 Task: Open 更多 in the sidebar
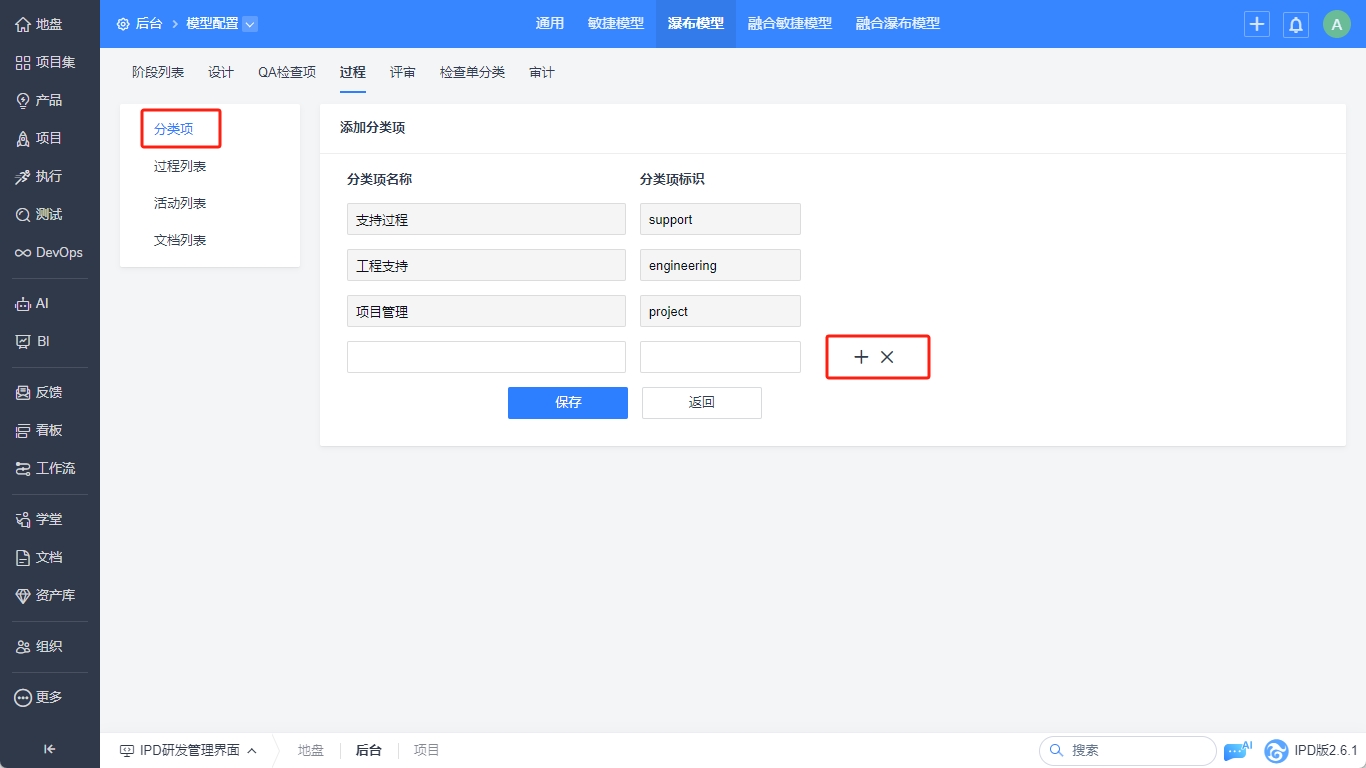pyautogui.click(x=39, y=697)
